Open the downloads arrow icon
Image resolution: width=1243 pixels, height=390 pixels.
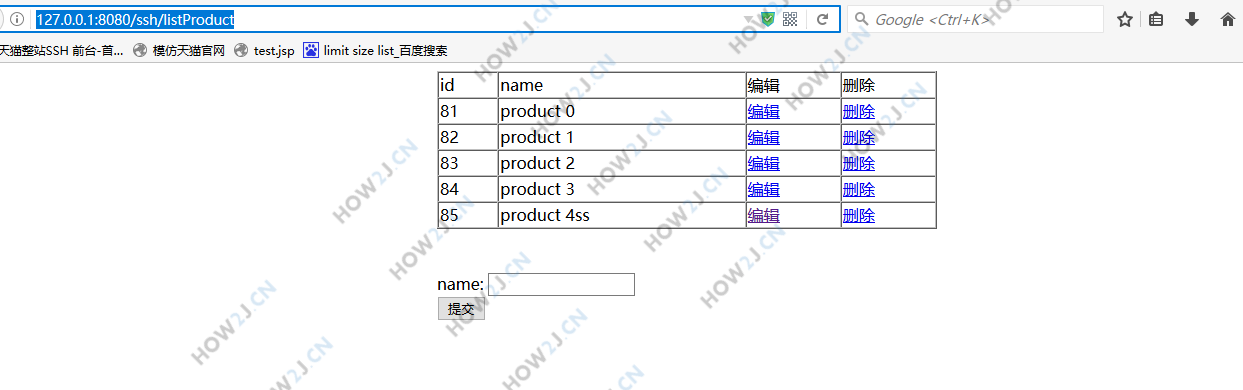1192,19
